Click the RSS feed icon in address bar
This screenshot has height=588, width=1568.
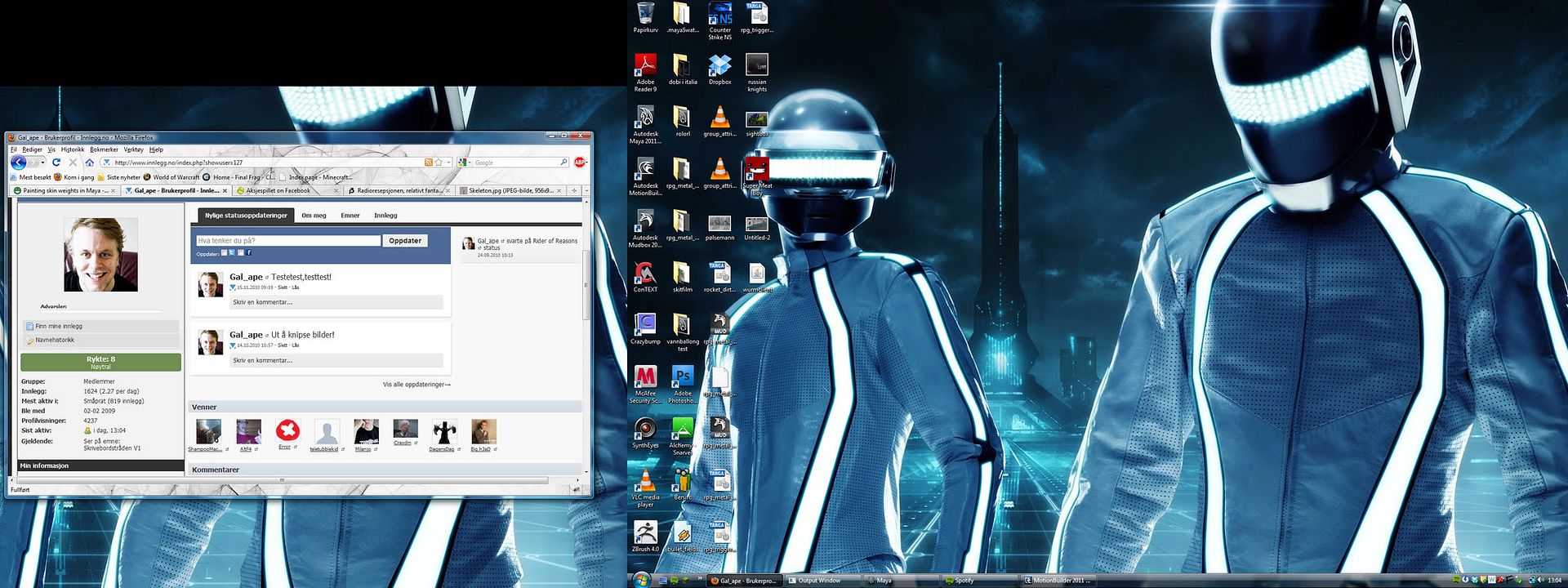tap(428, 163)
